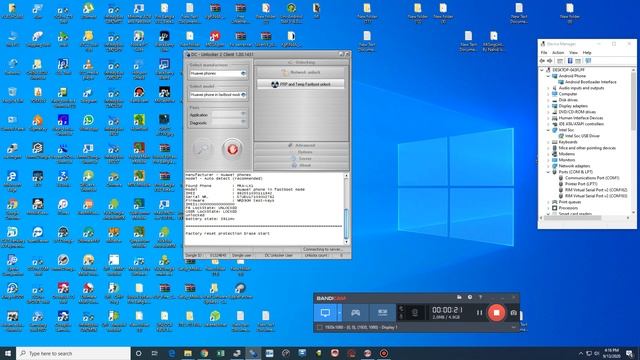Click Bandicam recording timer display
Screen dimensions: 640x360
[447, 310]
